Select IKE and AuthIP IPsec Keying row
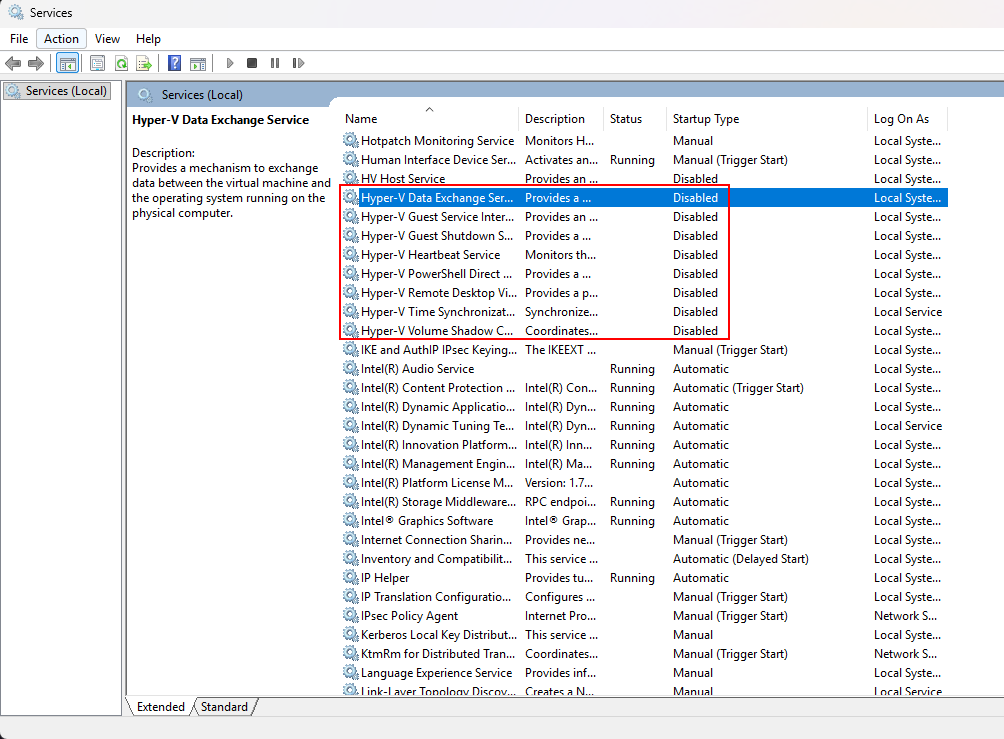Viewport: 1004px width, 739px height. [x=644, y=350]
